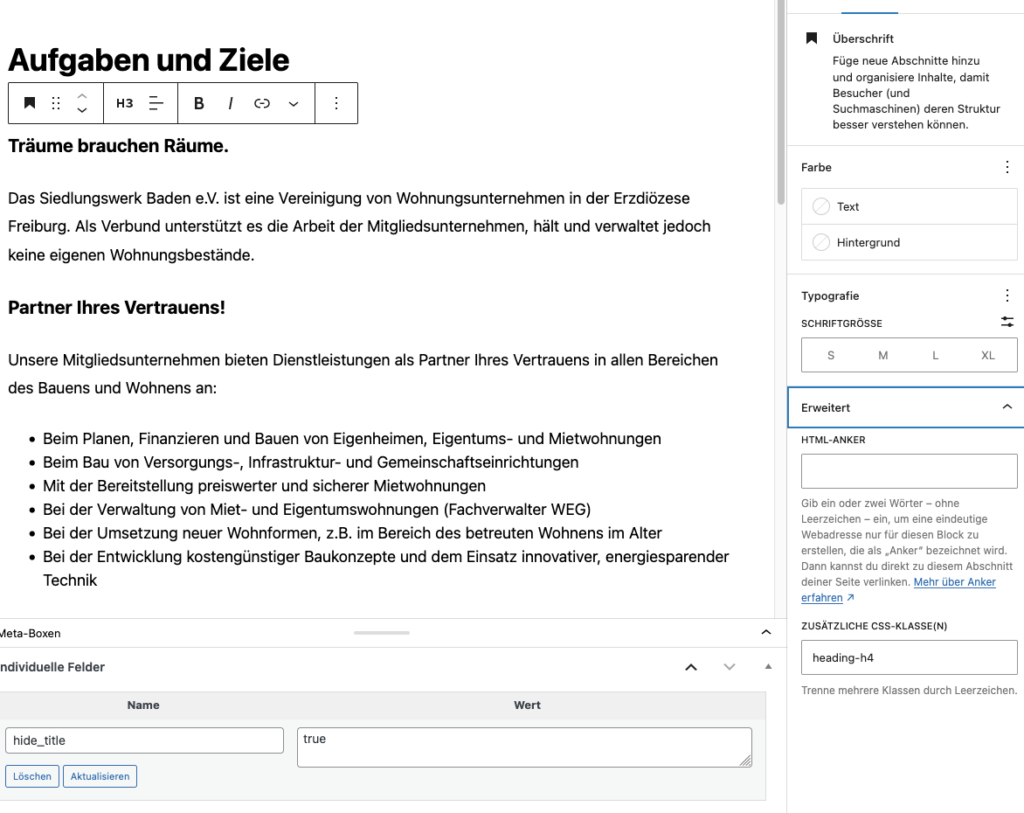Click the Löschen button

tap(32, 776)
